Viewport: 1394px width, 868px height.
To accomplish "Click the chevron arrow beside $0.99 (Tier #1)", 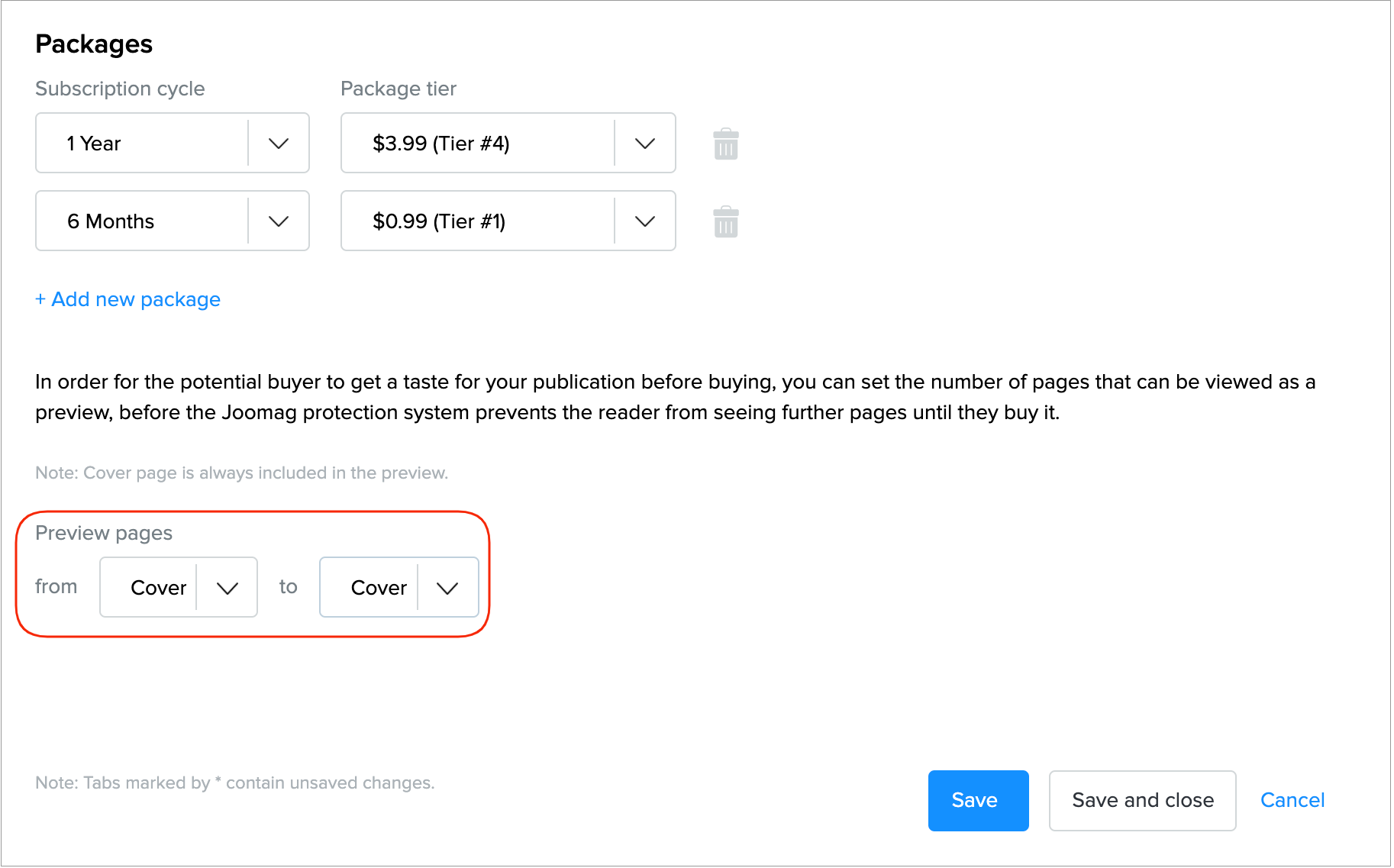I will pos(645,221).
